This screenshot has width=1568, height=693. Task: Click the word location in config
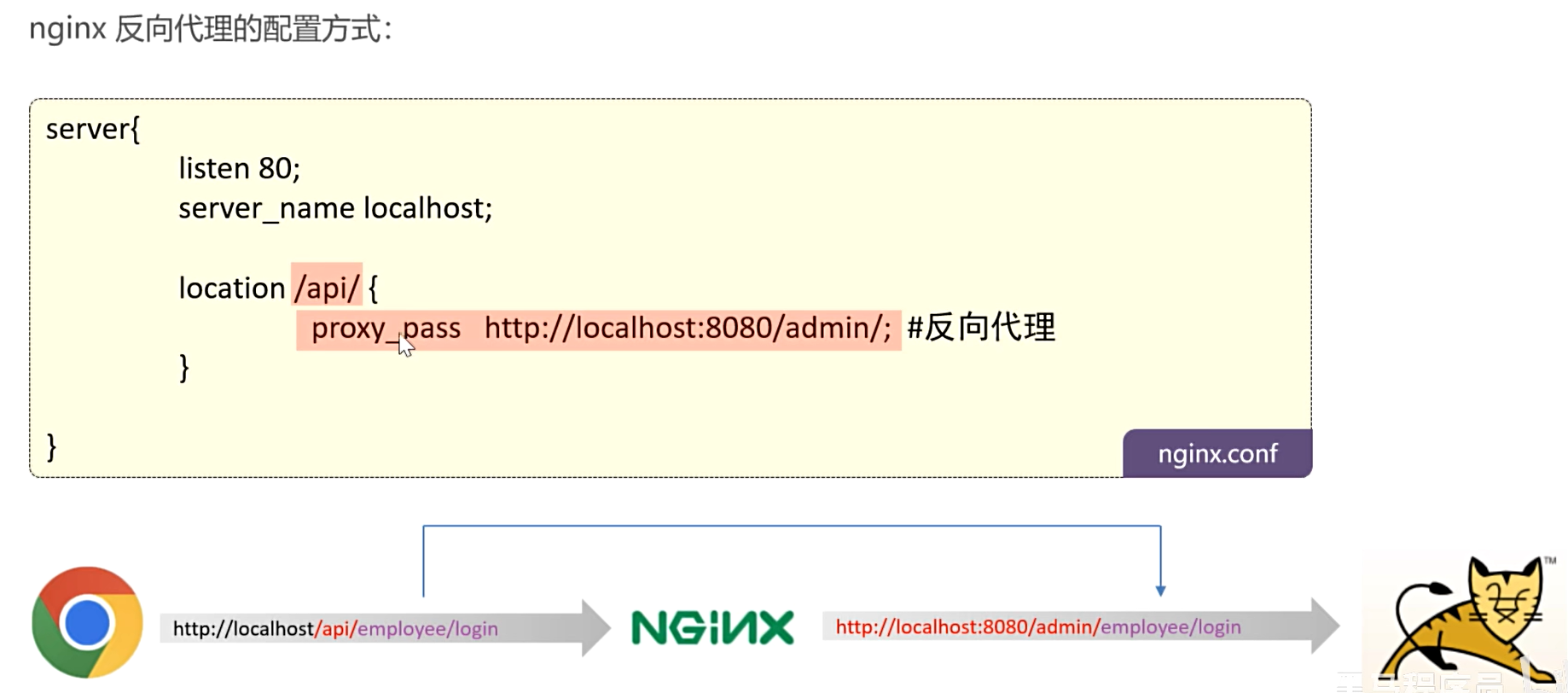point(232,288)
